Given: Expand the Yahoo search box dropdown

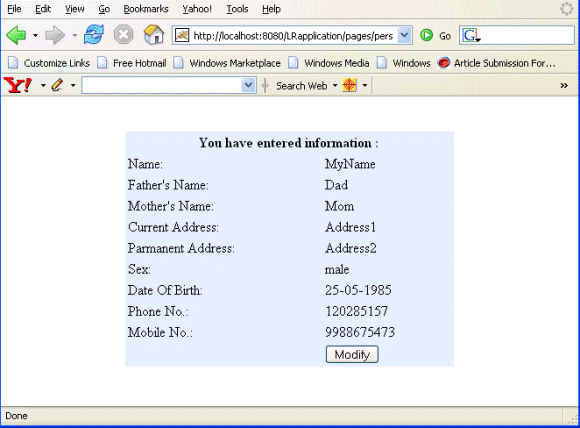Looking at the screenshot, I should tap(249, 85).
